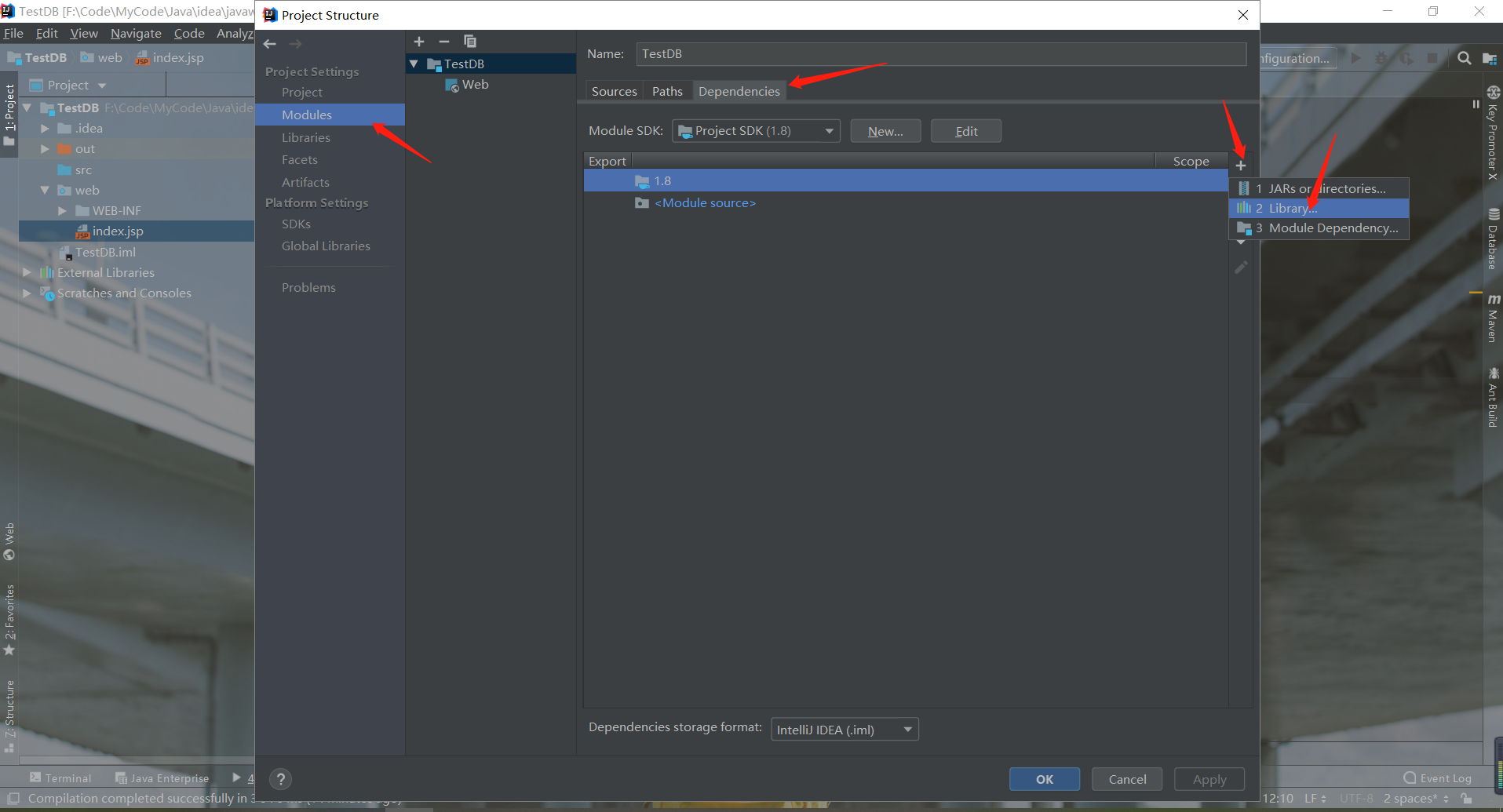Open the 2: Favorites side tool window
The width and height of the screenshot is (1503, 812).
coord(9,621)
